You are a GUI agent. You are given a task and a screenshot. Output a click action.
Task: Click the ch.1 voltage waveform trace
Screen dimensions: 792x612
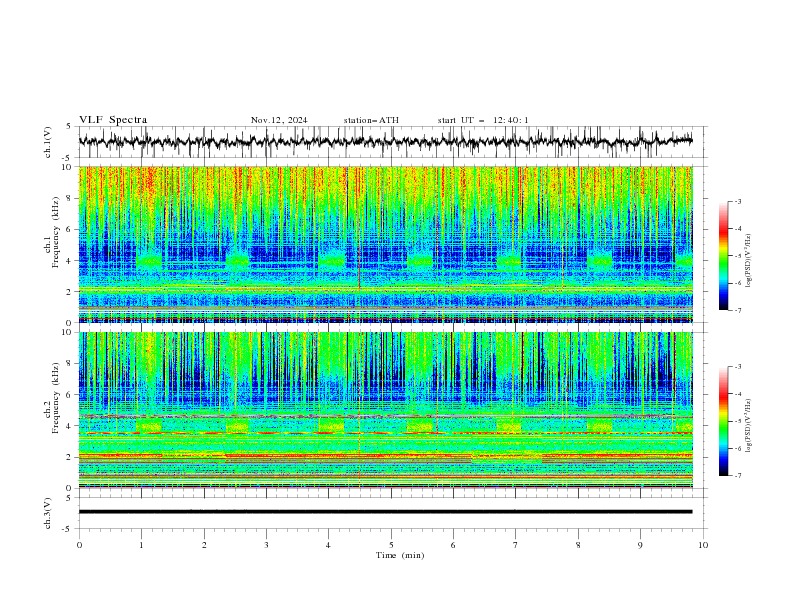coord(385,142)
